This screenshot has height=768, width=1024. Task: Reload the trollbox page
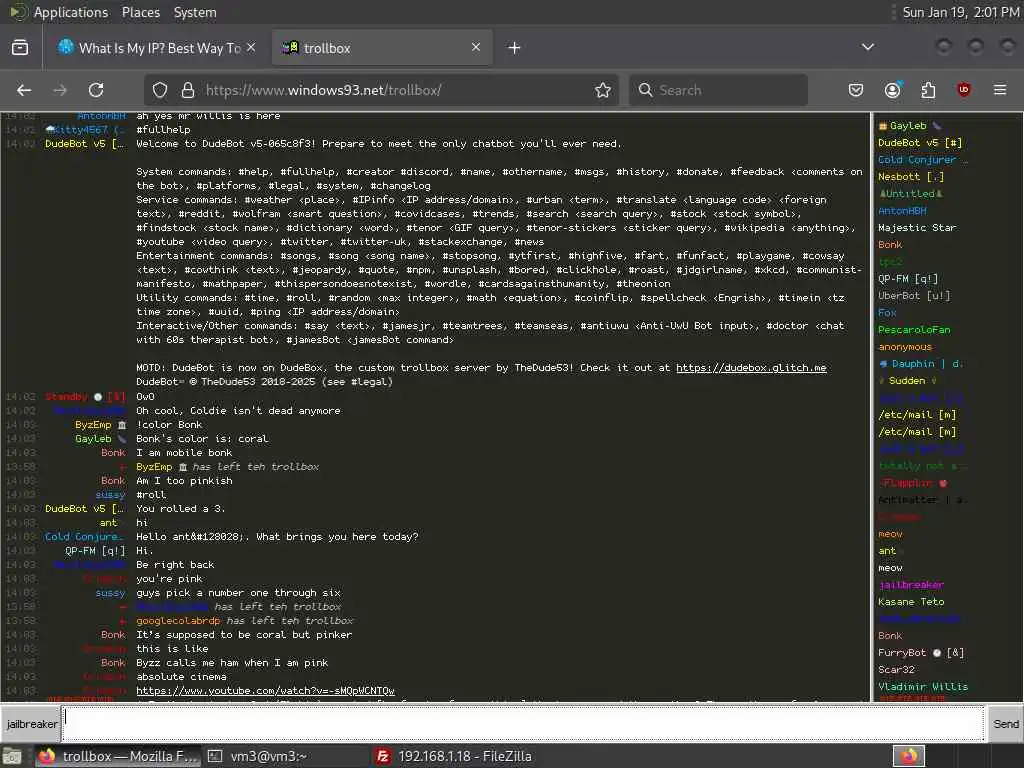point(96,90)
